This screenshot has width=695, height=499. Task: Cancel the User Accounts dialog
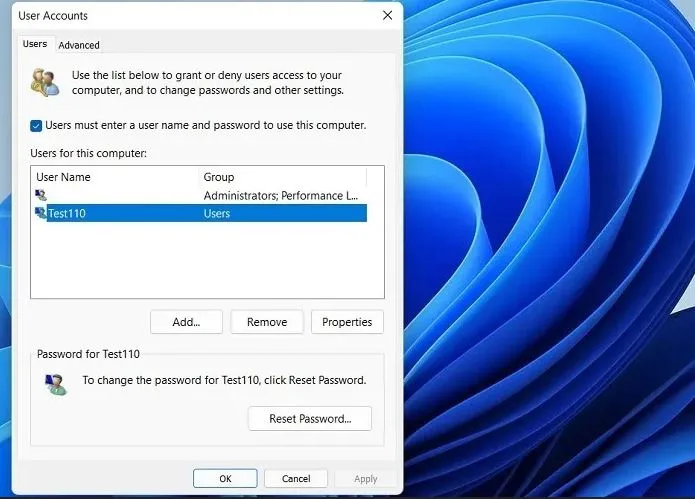coord(296,479)
